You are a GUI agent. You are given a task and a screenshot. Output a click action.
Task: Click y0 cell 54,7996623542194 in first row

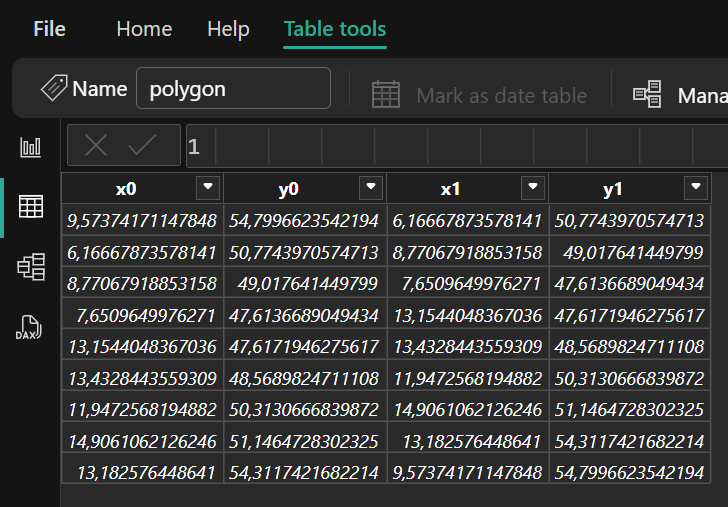305,221
